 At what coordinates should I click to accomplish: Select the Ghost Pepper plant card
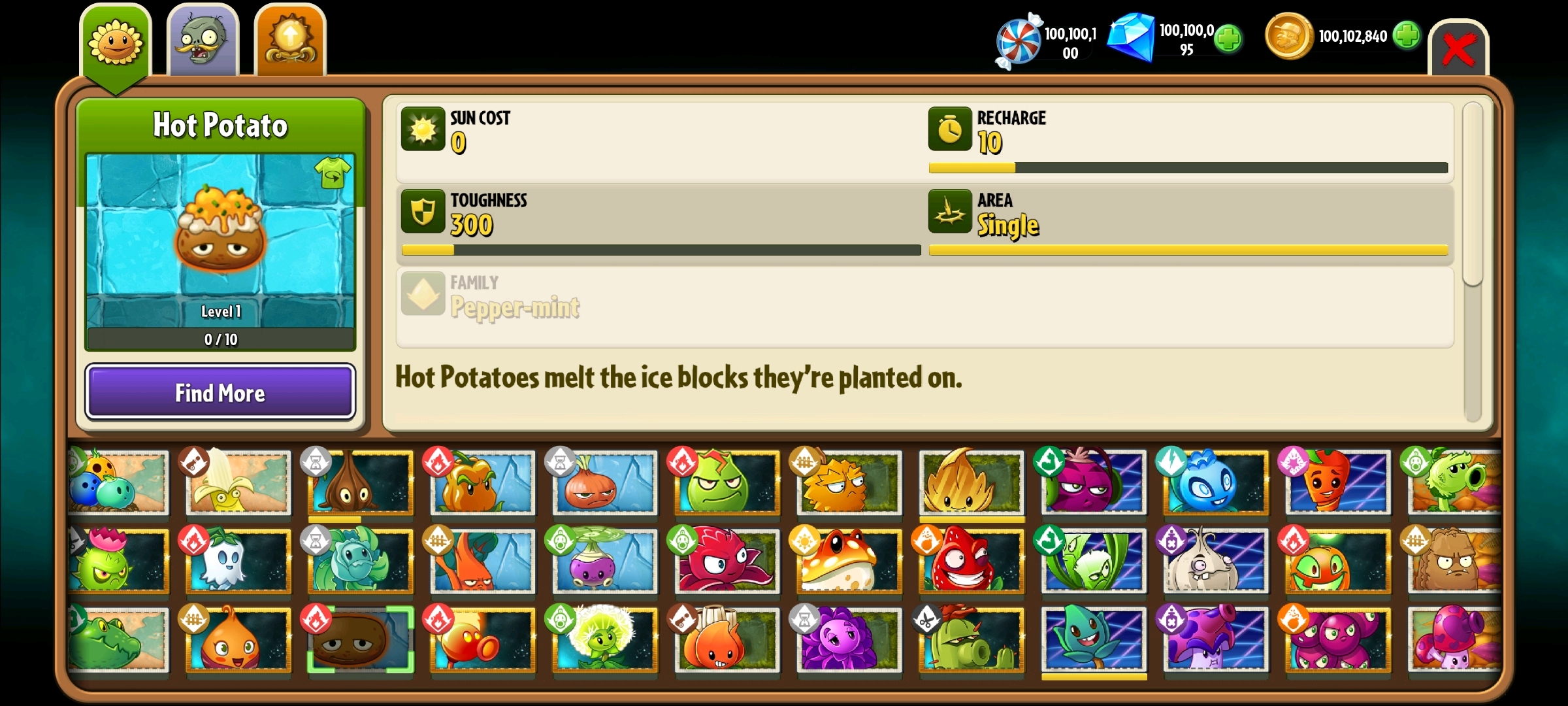tap(238, 561)
